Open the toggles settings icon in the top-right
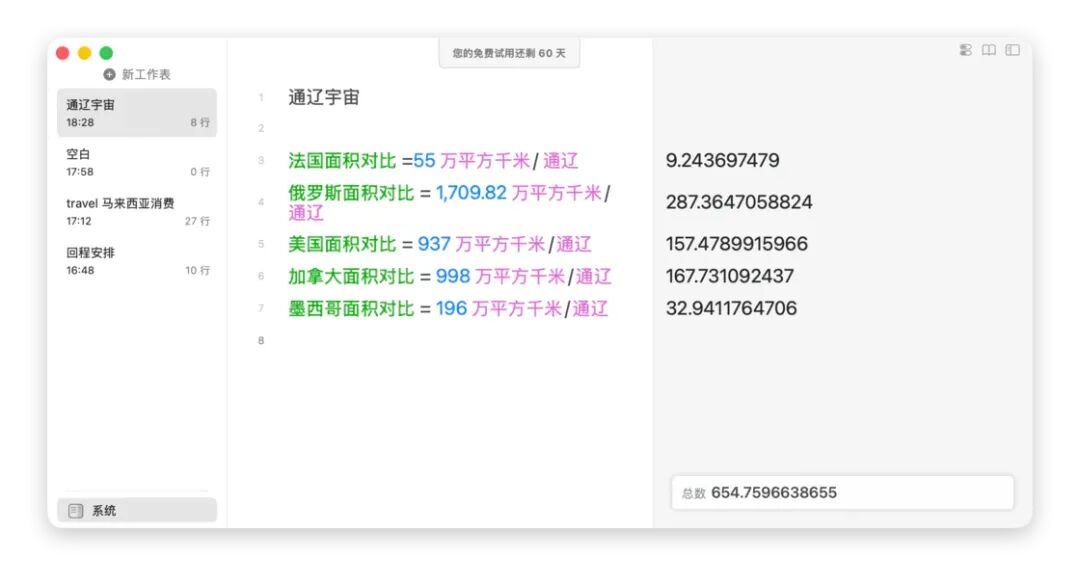The height and width of the screenshot is (585, 1080). (966, 50)
